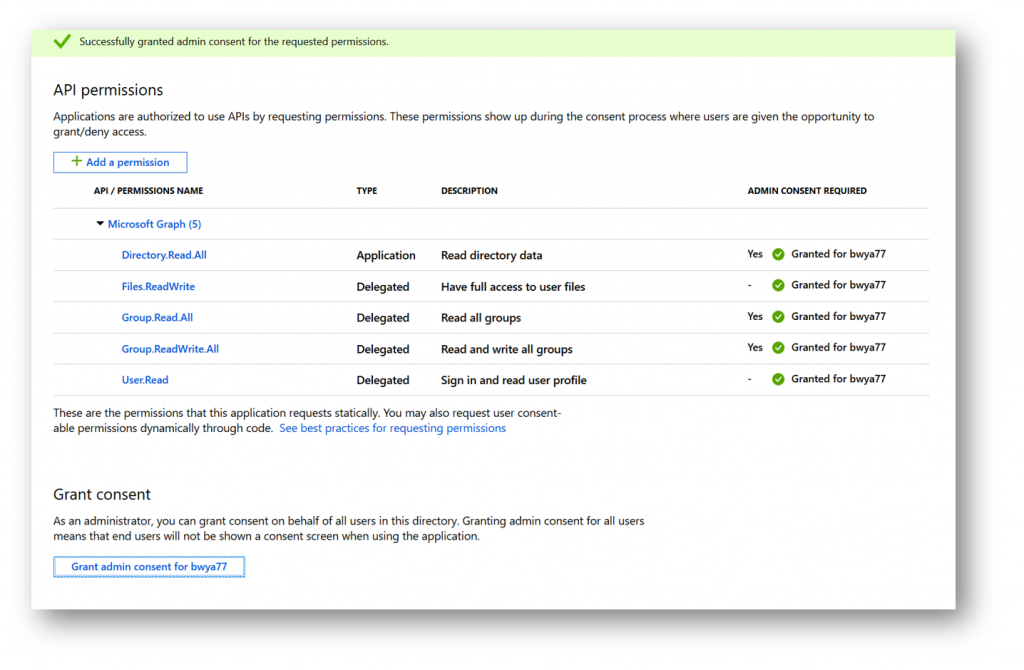
Task: Open the User.Read permission link
Action: 145,380
